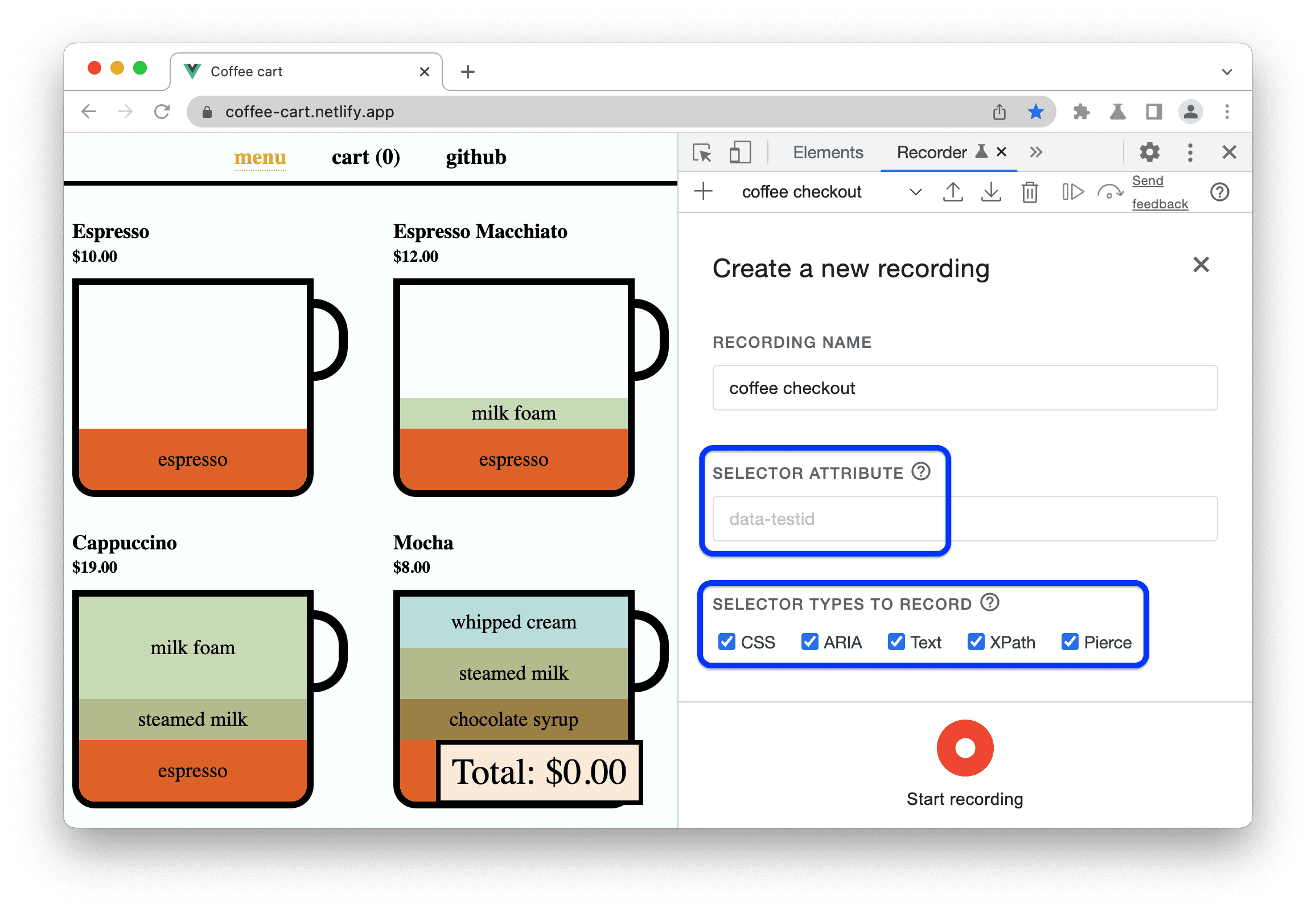Screen dimensions: 1316x912
Task: Open the Recorder panel settings menu
Action: point(1149,152)
